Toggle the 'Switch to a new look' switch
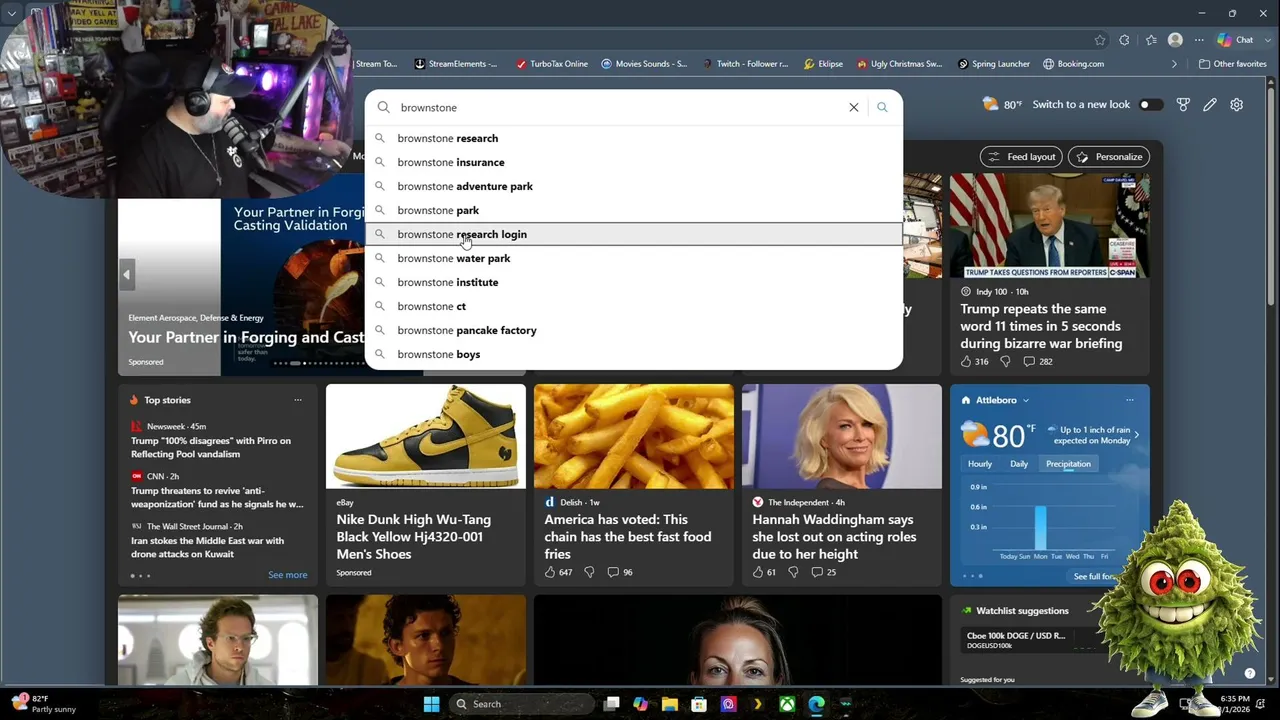This screenshot has width=1280, height=720. pos(1151,104)
